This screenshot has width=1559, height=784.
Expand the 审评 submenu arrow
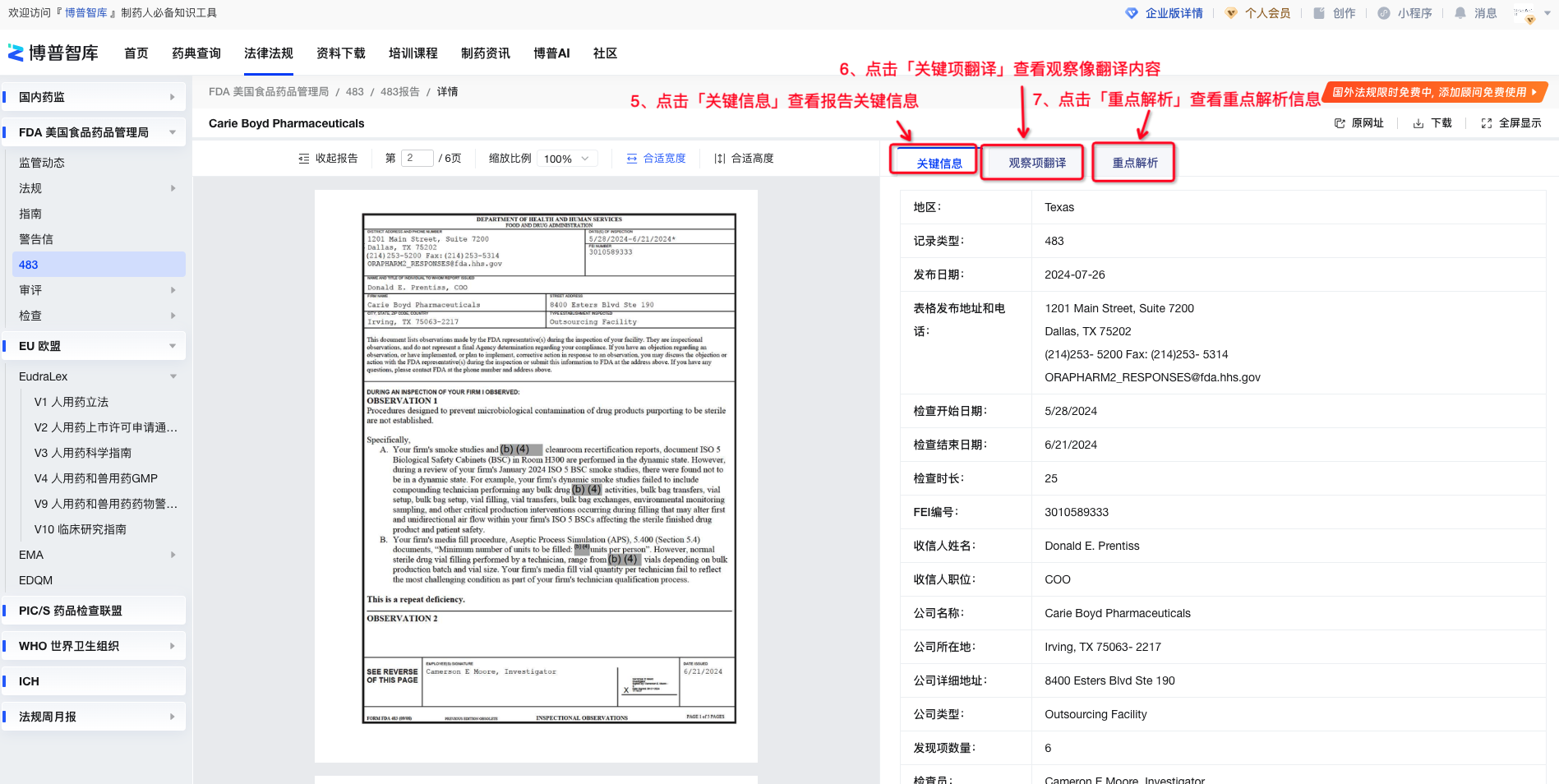(x=173, y=290)
